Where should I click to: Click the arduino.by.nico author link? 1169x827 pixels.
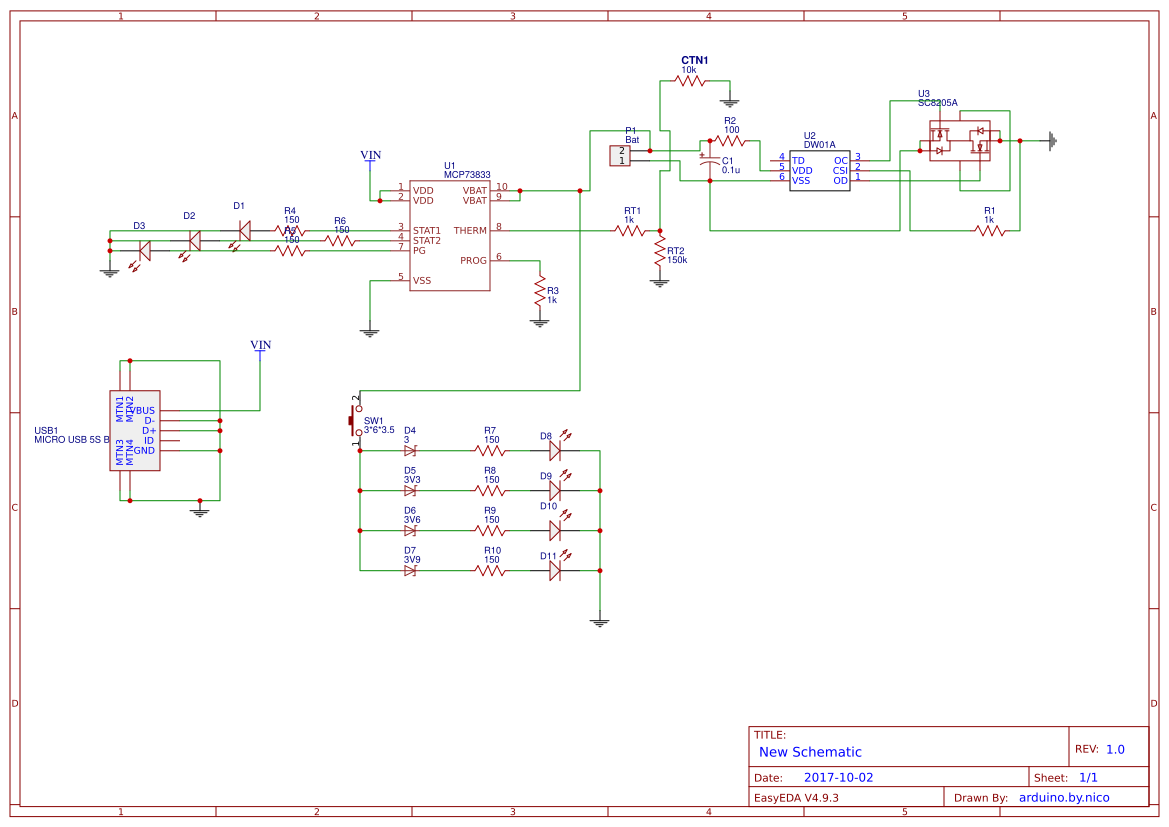click(1065, 796)
